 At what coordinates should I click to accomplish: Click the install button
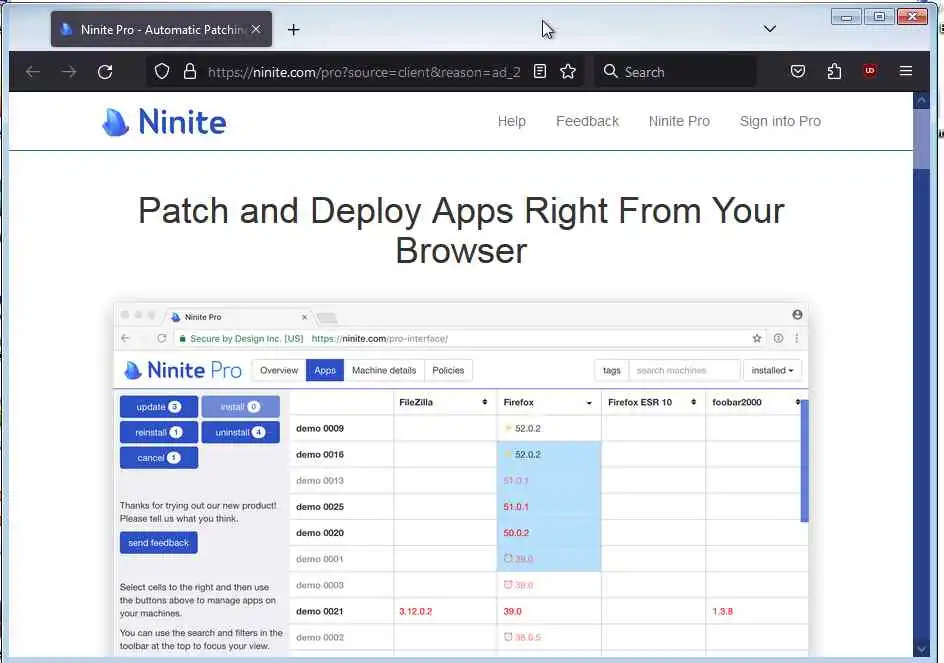click(x=240, y=407)
